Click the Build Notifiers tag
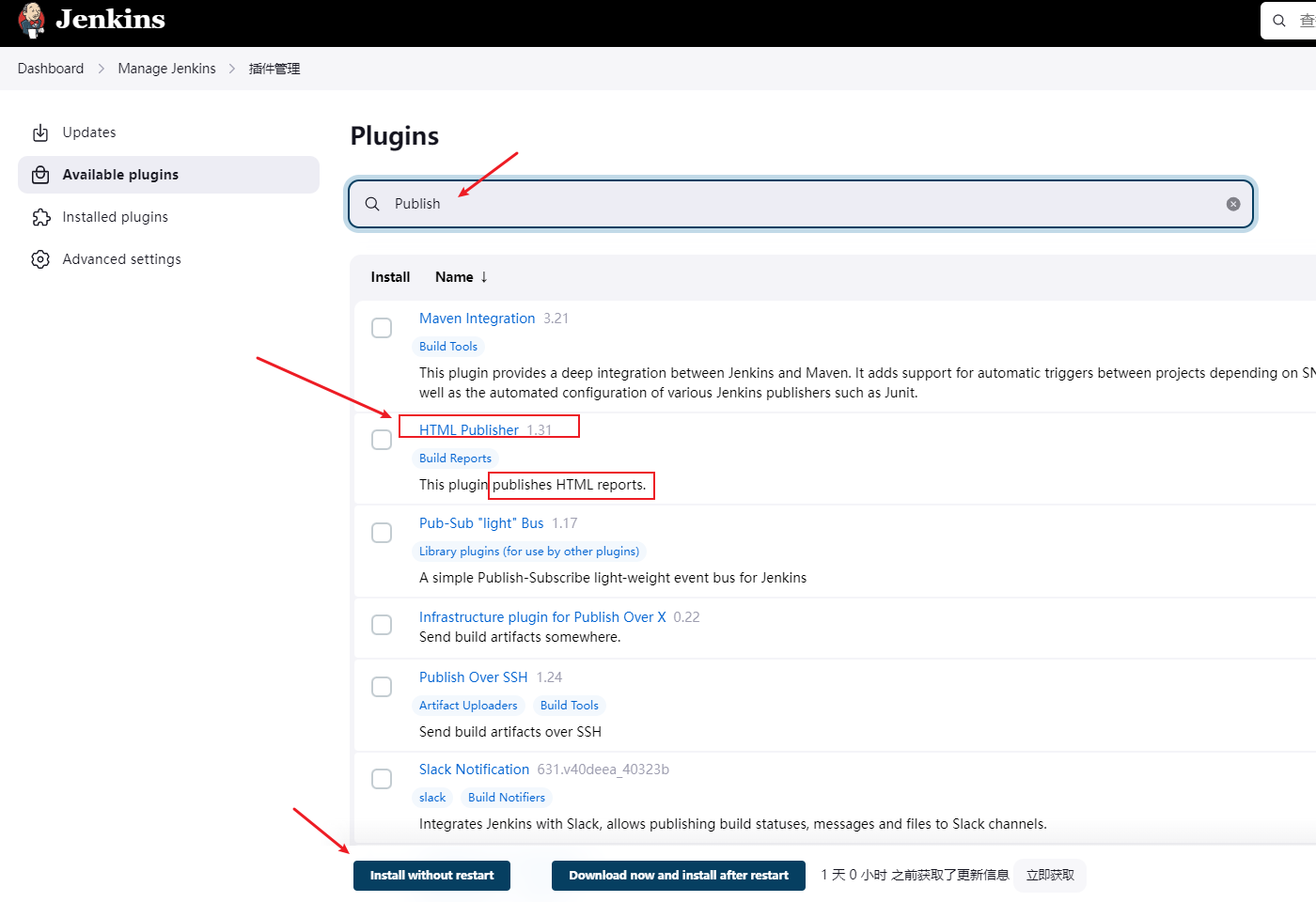This screenshot has width=1316, height=902. pyautogui.click(x=507, y=798)
